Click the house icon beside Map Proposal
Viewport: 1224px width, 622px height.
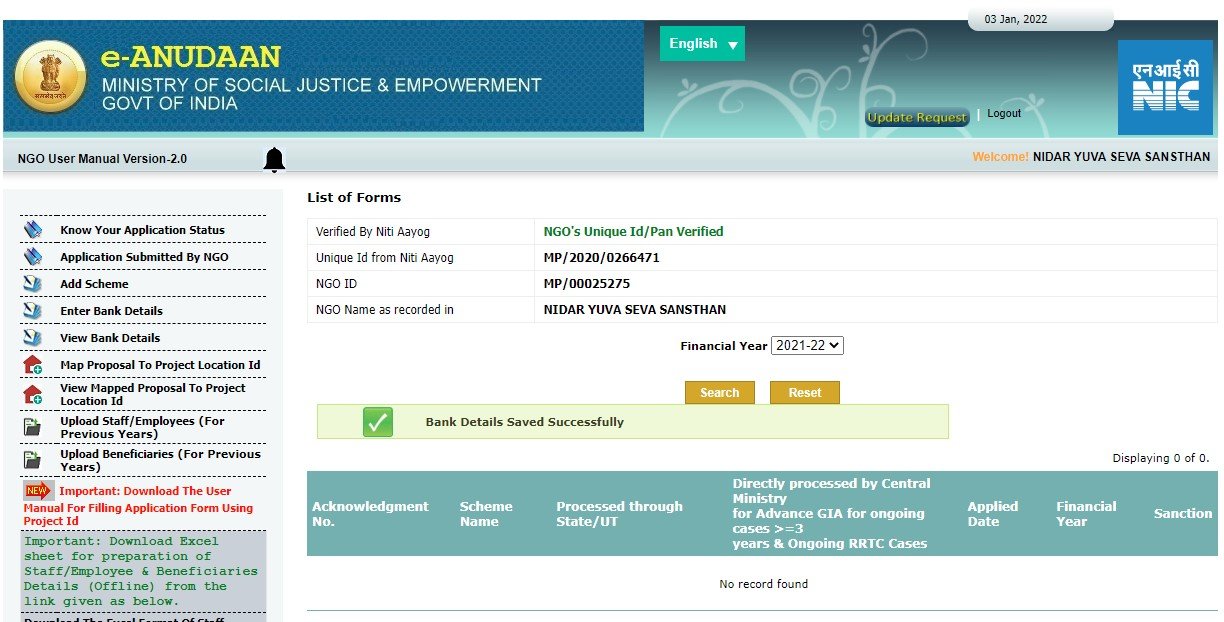pos(33,365)
